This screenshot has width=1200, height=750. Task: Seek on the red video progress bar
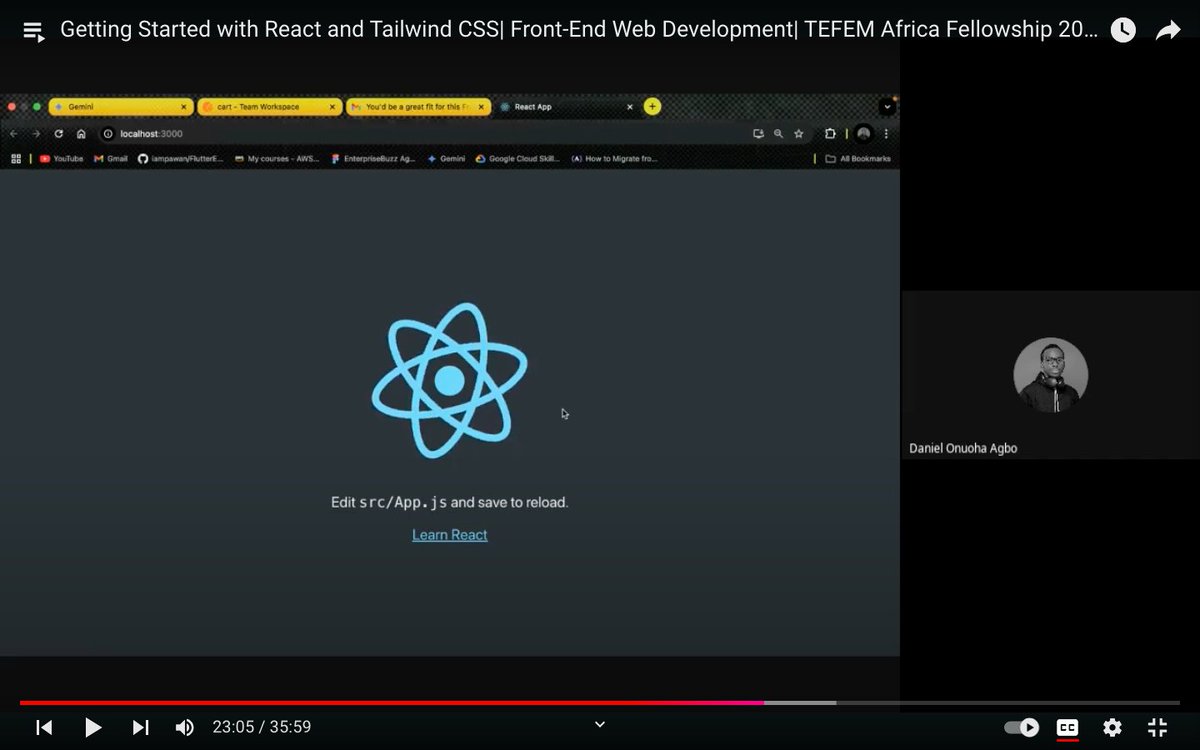[x=392, y=703]
